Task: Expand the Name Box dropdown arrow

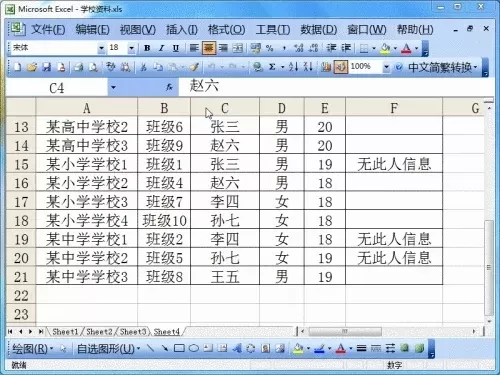Action: [113, 88]
